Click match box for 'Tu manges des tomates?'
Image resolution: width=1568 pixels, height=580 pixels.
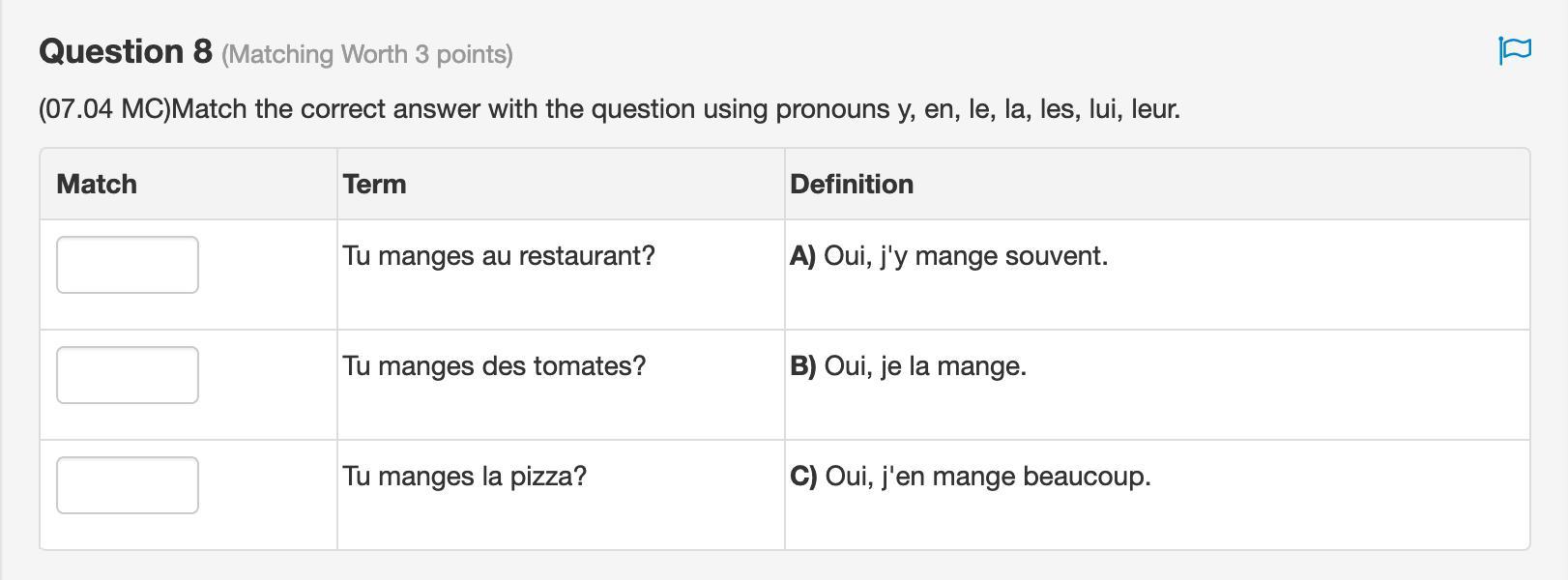[x=128, y=375]
